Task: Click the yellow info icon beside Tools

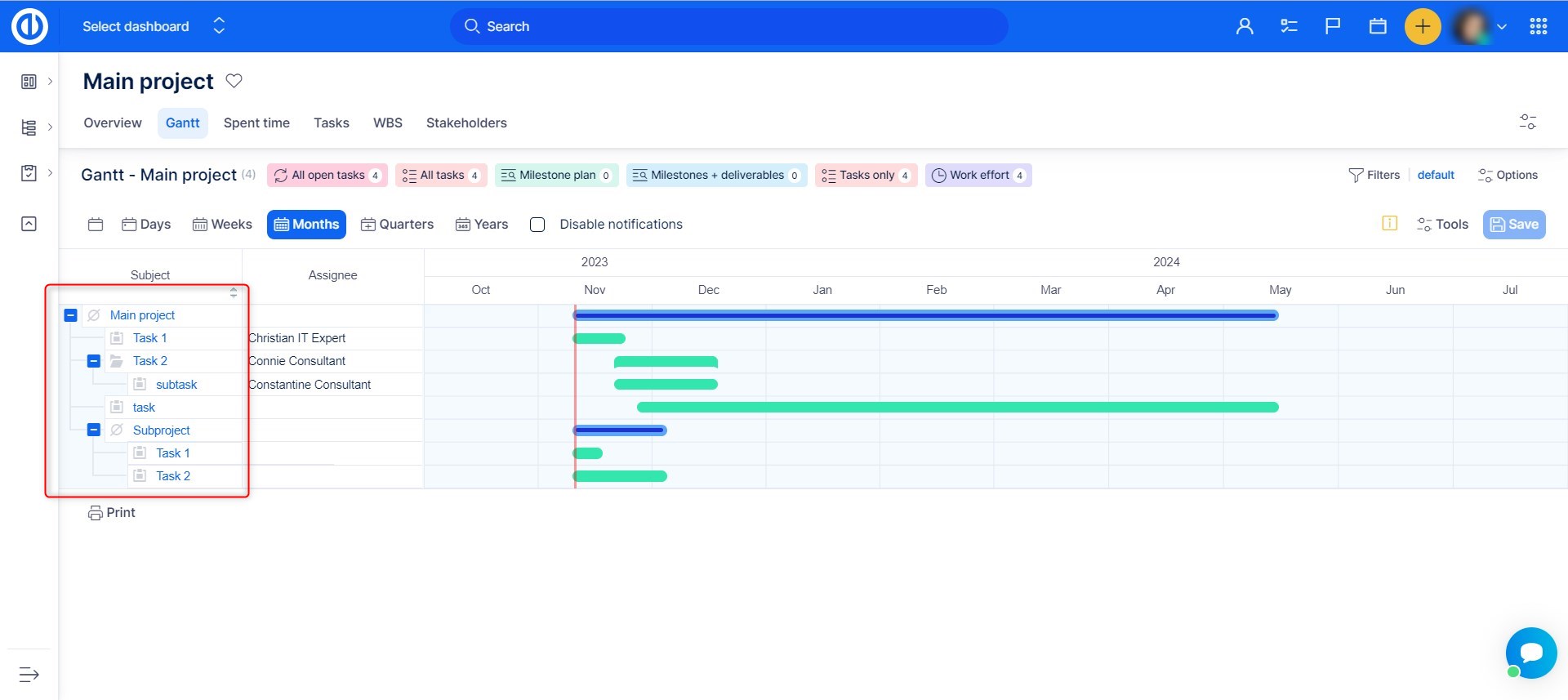Action: click(x=1389, y=224)
